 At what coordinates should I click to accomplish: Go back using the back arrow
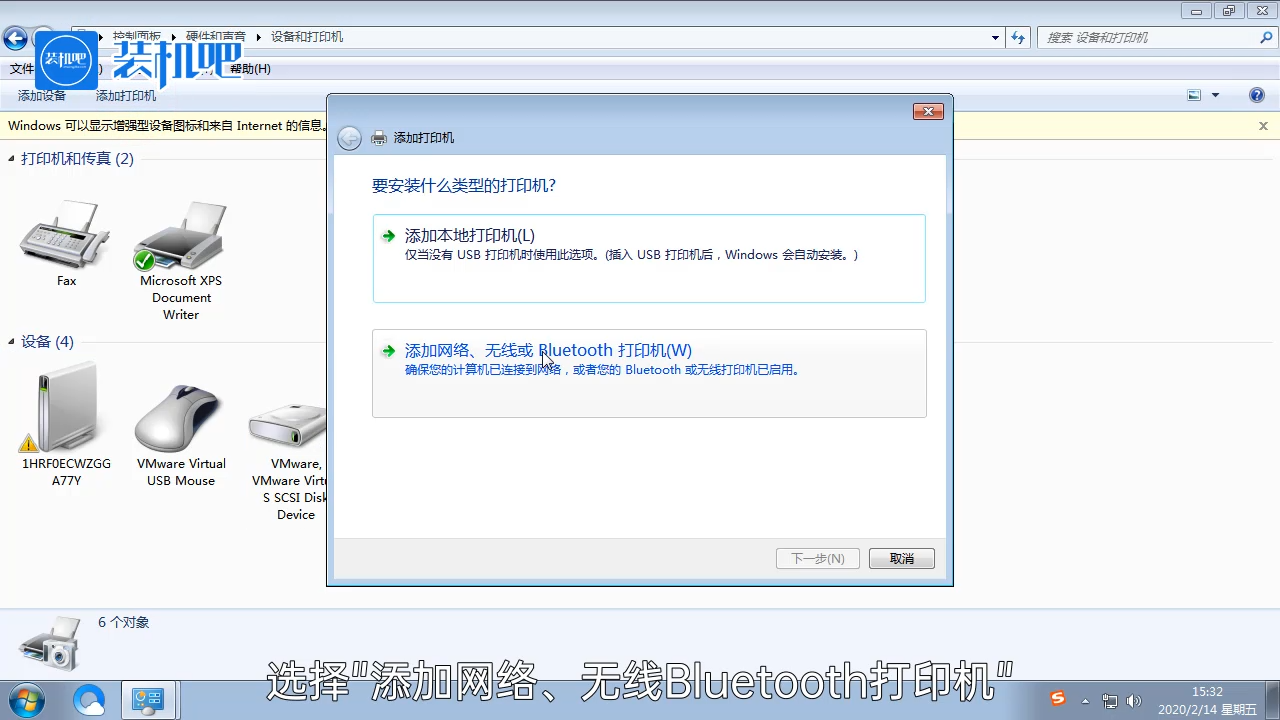pos(15,37)
